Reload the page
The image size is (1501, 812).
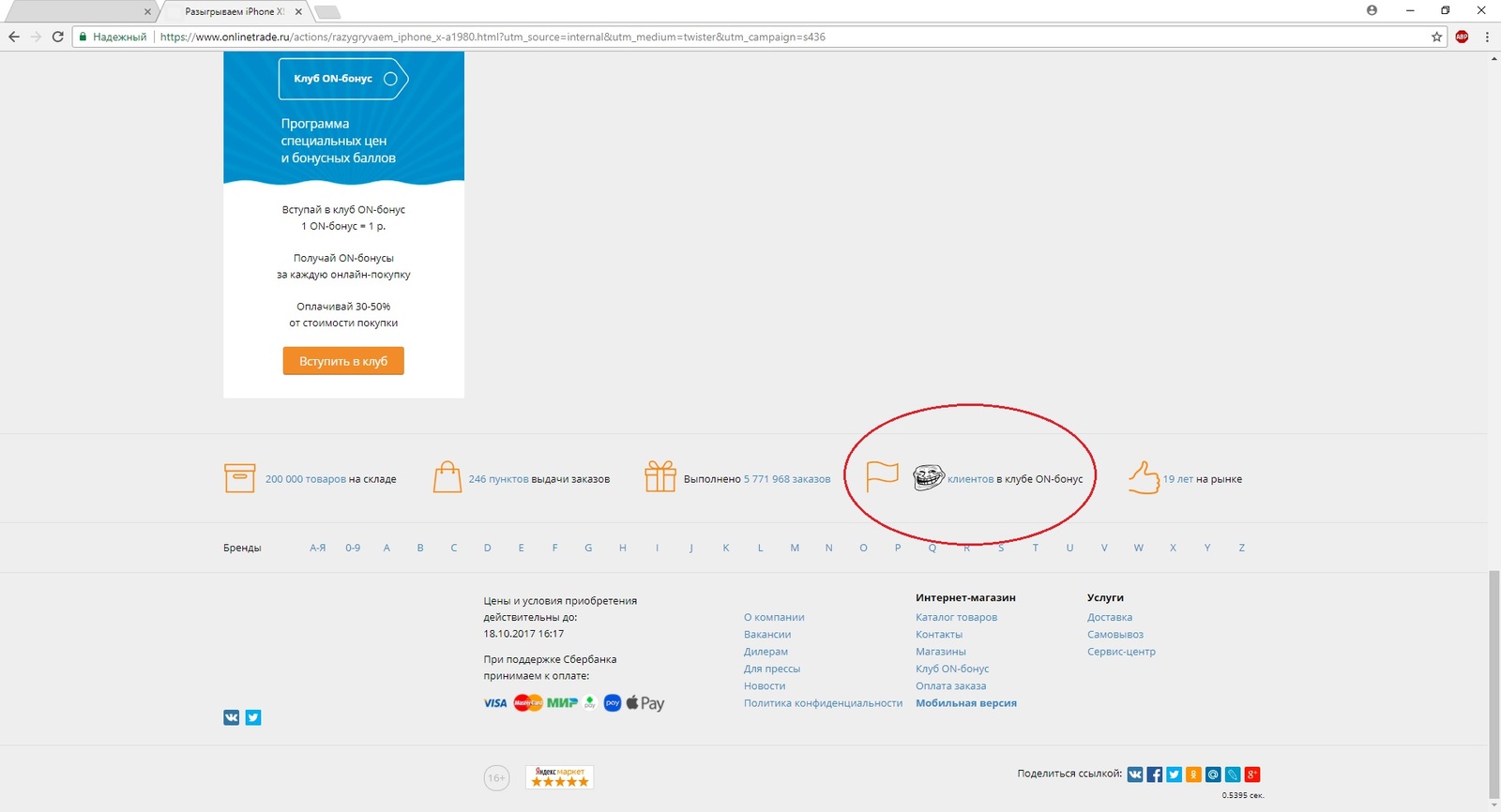click(58, 37)
